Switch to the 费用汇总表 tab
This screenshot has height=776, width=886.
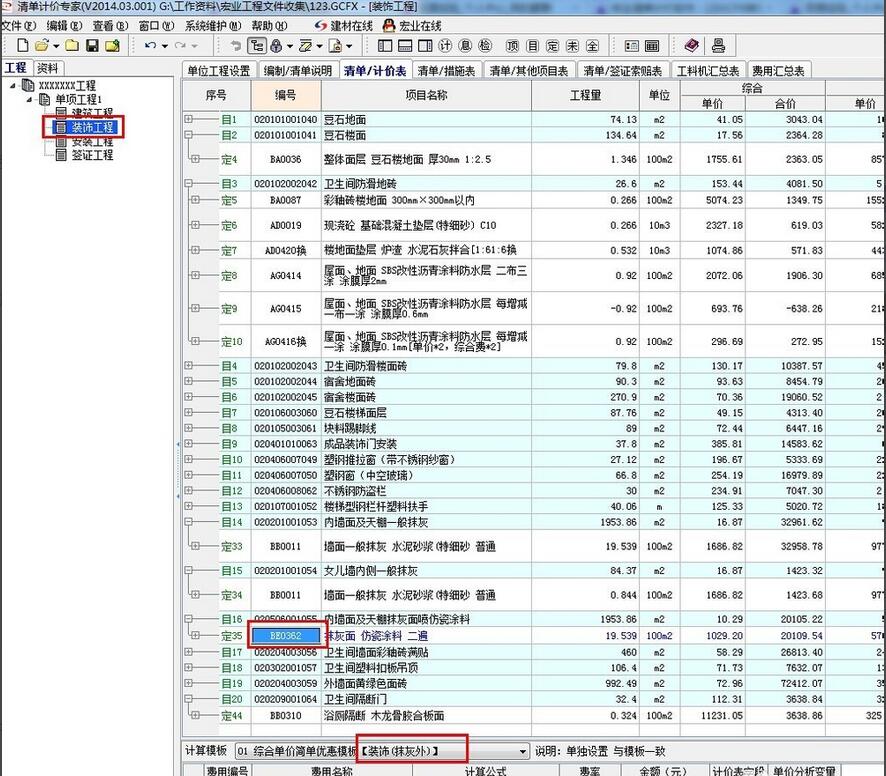click(x=778, y=71)
